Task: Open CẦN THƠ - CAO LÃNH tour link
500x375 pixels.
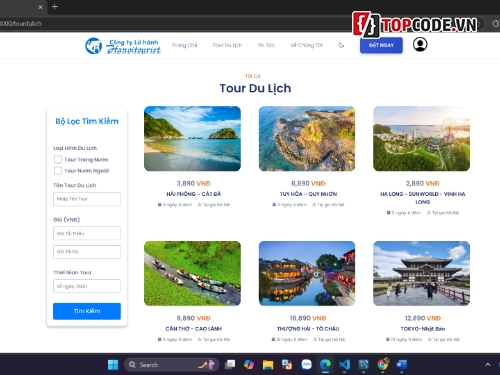Action: coord(193,329)
